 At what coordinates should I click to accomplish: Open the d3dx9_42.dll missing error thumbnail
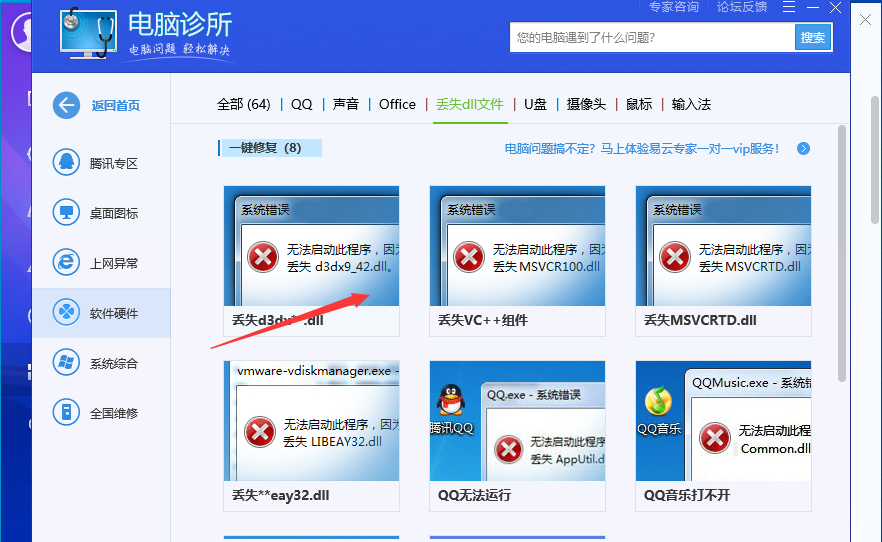[312, 246]
